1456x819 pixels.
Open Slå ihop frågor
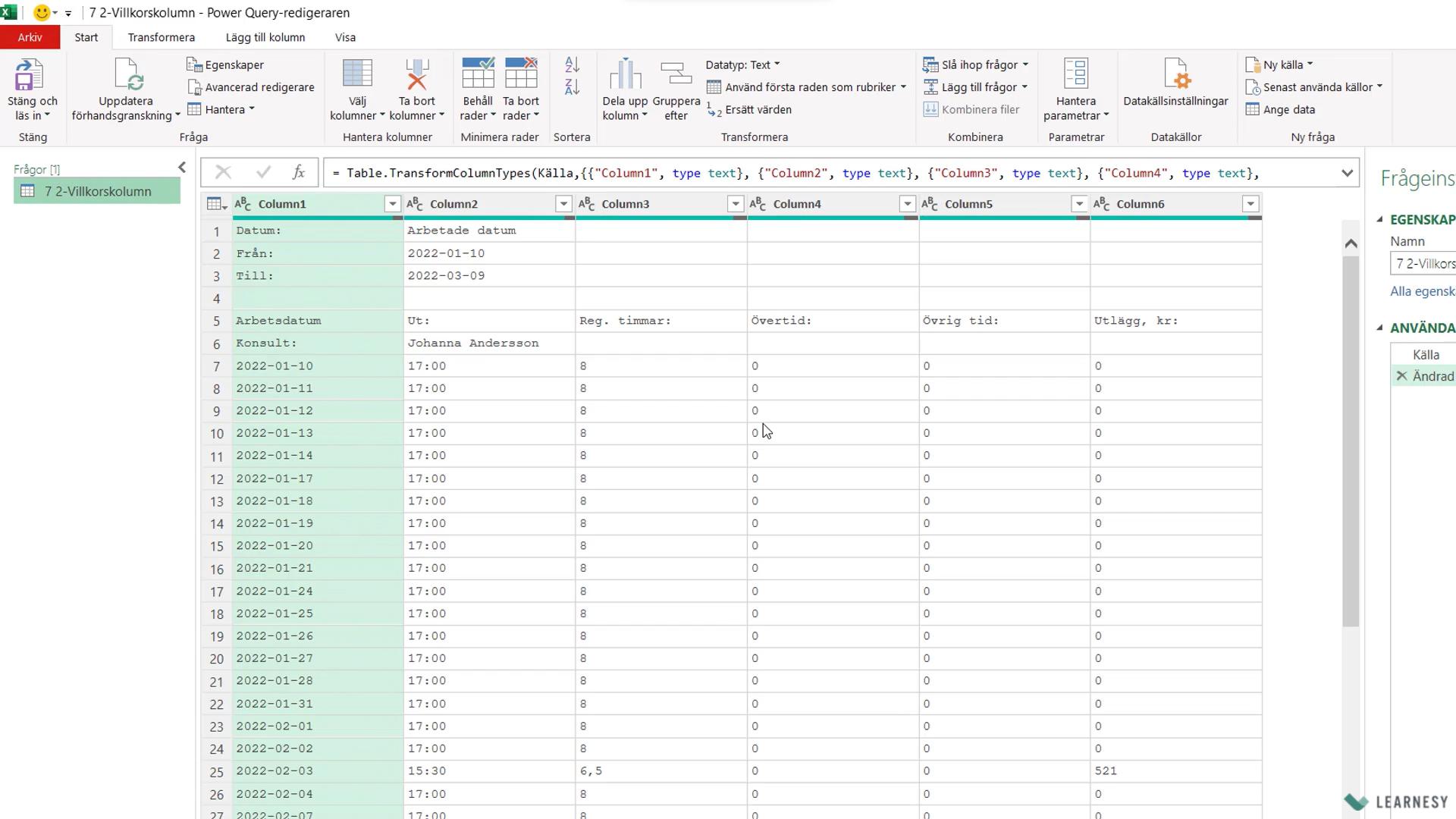pos(976,64)
